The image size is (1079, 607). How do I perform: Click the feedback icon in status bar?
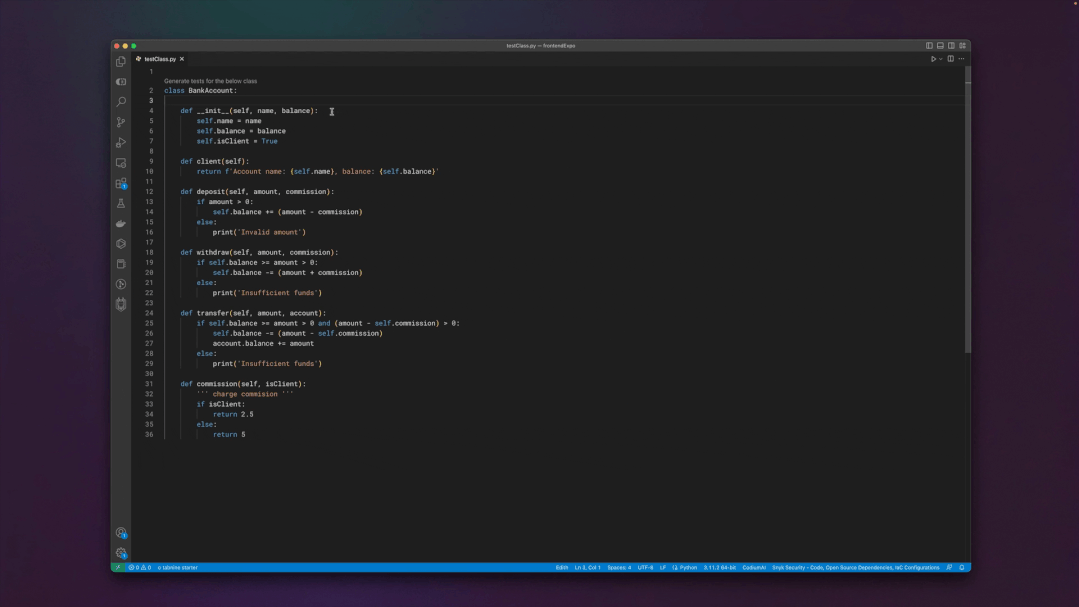click(950, 568)
